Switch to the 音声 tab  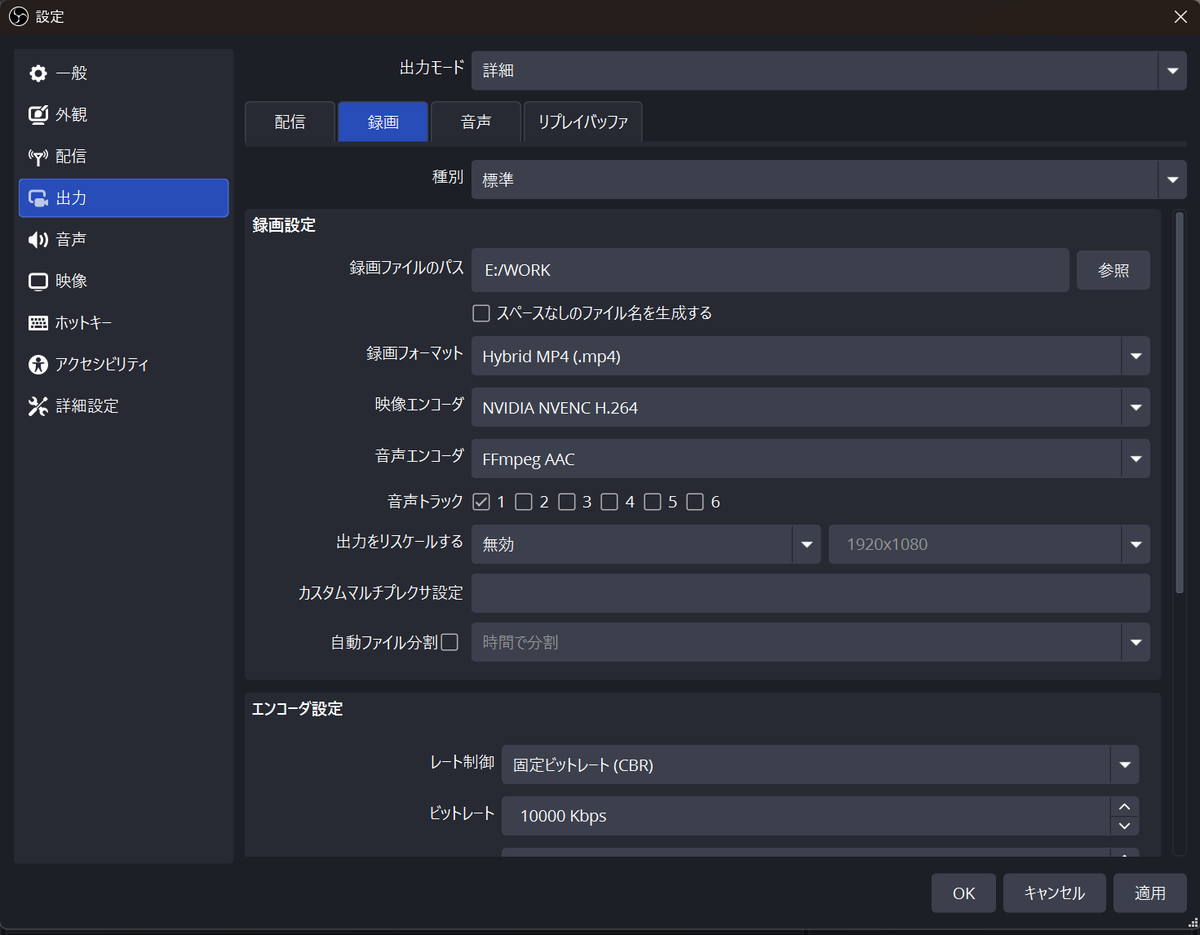pyautogui.click(x=476, y=122)
